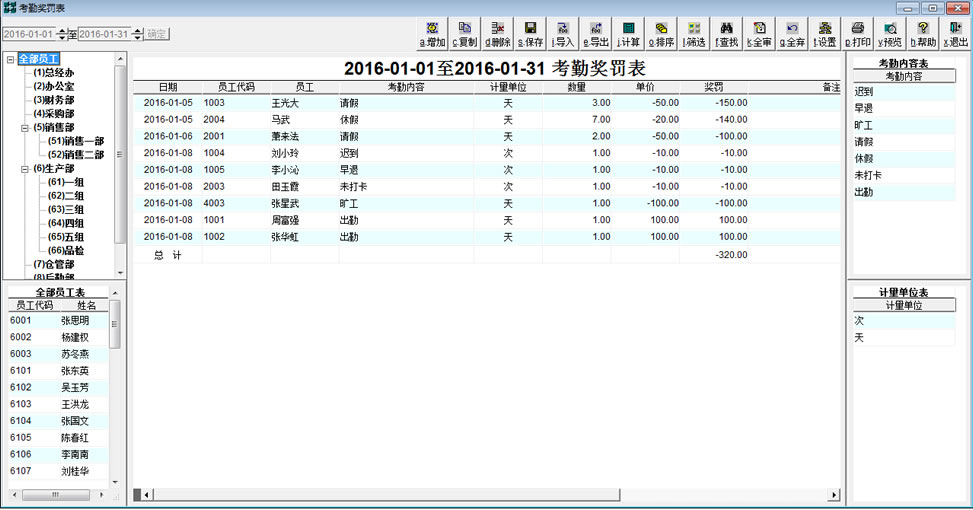Open the 帮助 (help) tool
Screen dimensions: 973x510
tap(923, 34)
